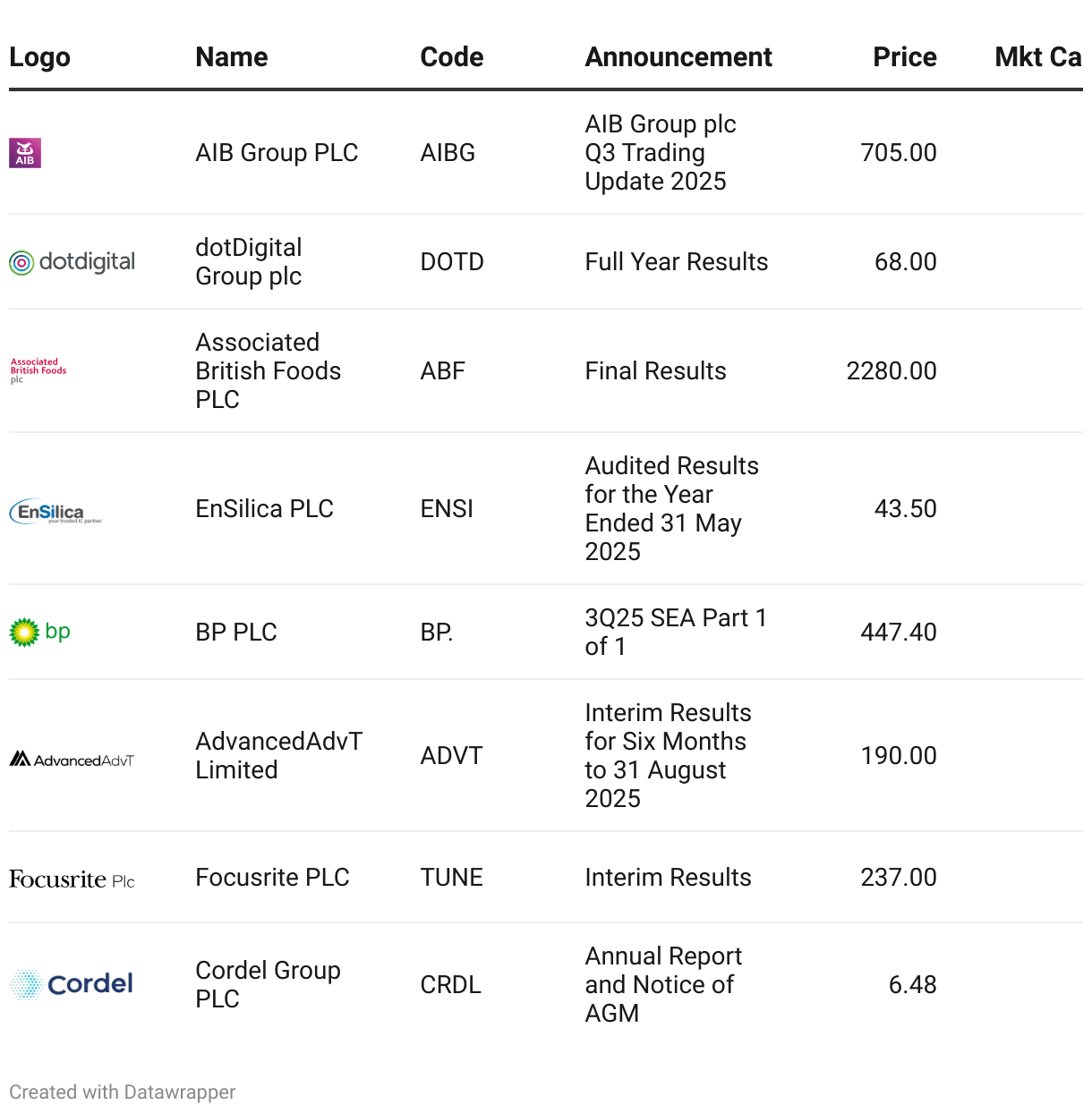Screen dimensions: 1092x1113
Task: Open dotDigital Full Year Results announcement
Action: click(677, 262)
